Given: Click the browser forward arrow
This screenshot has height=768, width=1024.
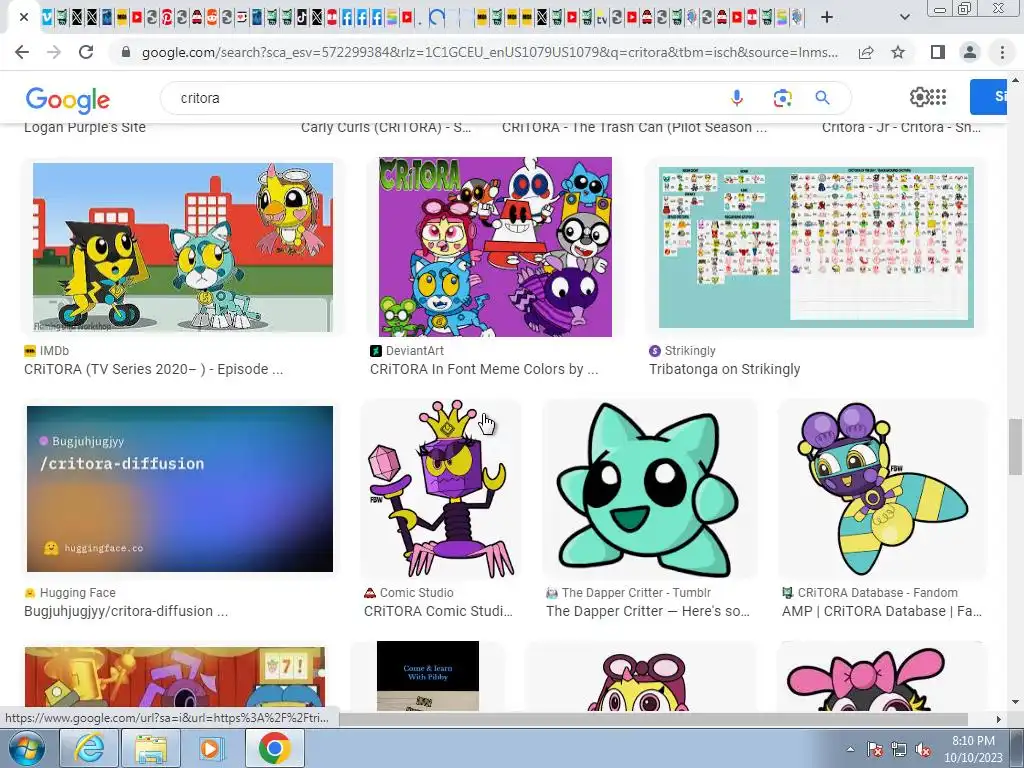Looking at the screenshot, I should [x=54, y=52].
